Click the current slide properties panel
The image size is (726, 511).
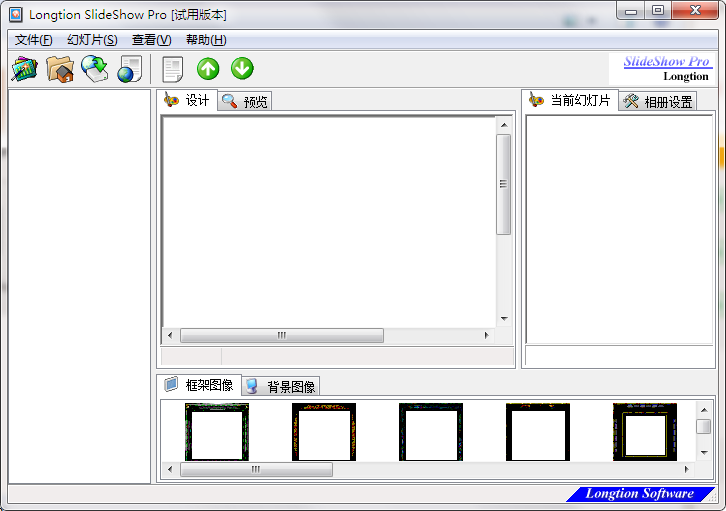coord(619,230)
